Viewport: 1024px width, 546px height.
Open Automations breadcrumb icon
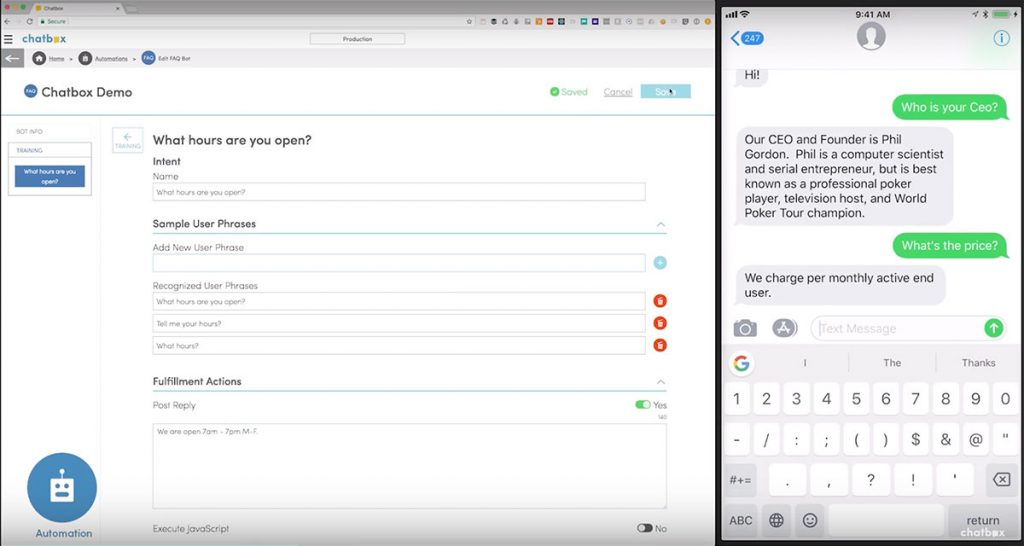click(86, 58)
